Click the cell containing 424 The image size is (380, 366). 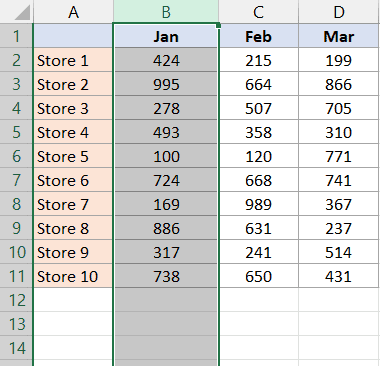166,60
